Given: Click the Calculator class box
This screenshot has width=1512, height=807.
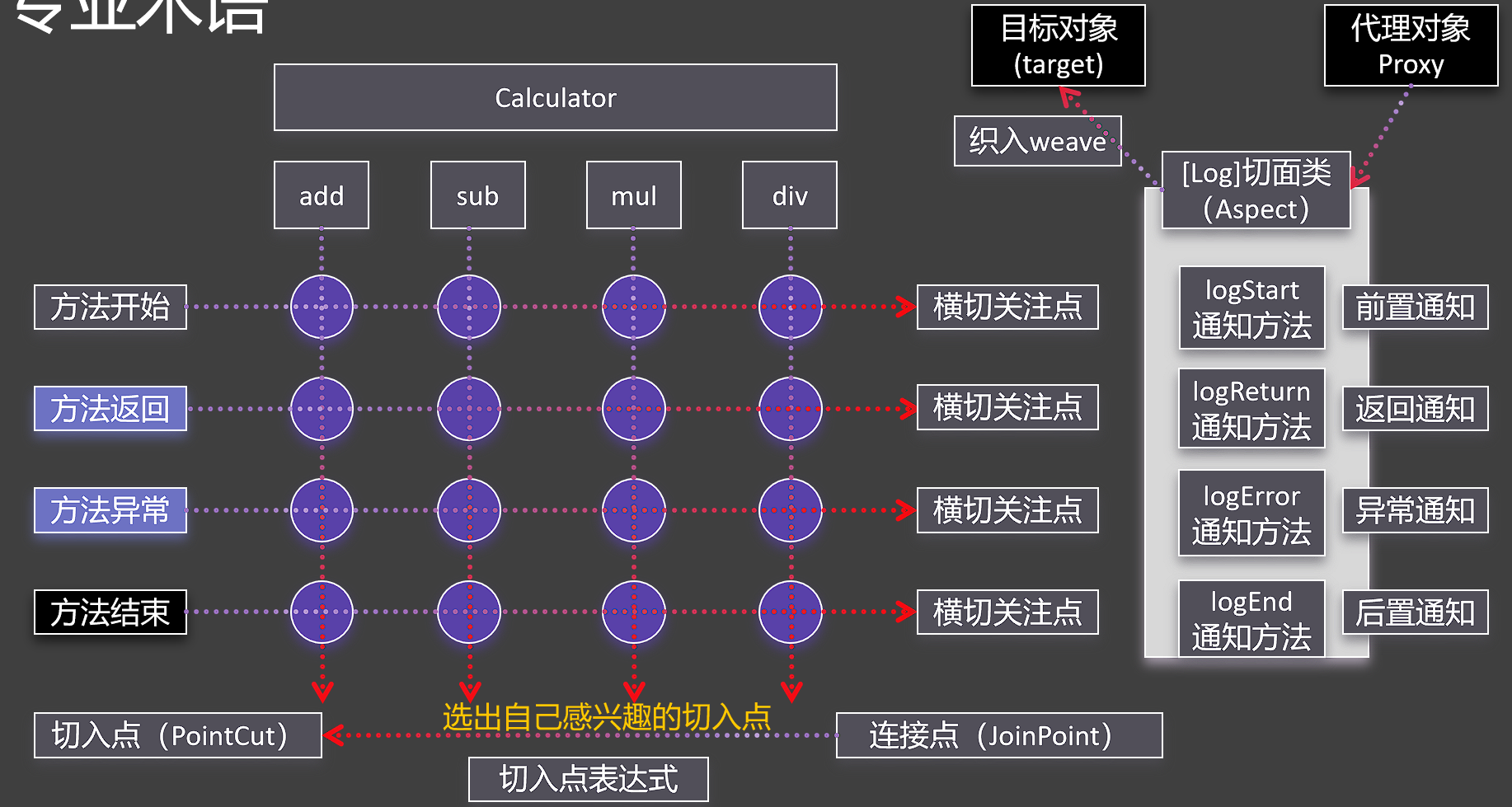Looking at the screenshot, I should pos(555,97).
